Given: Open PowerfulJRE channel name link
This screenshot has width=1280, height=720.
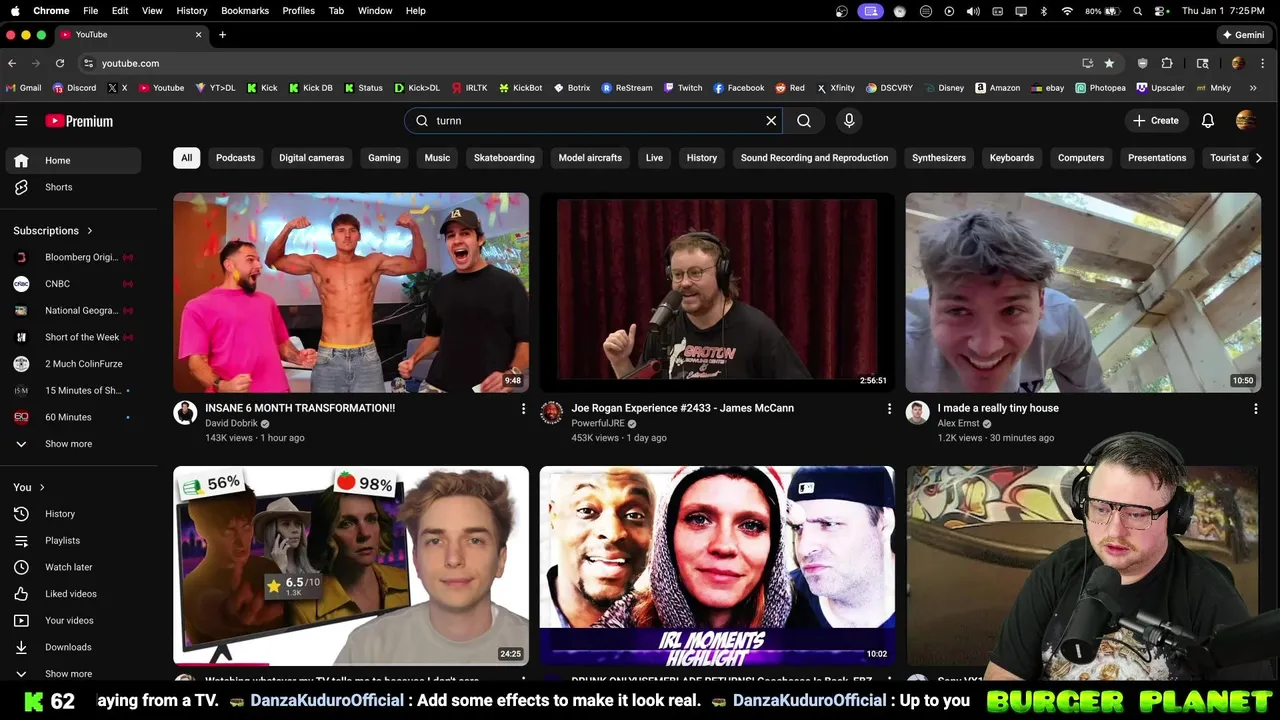Looking at the screenshot, I should coord(598,423).
